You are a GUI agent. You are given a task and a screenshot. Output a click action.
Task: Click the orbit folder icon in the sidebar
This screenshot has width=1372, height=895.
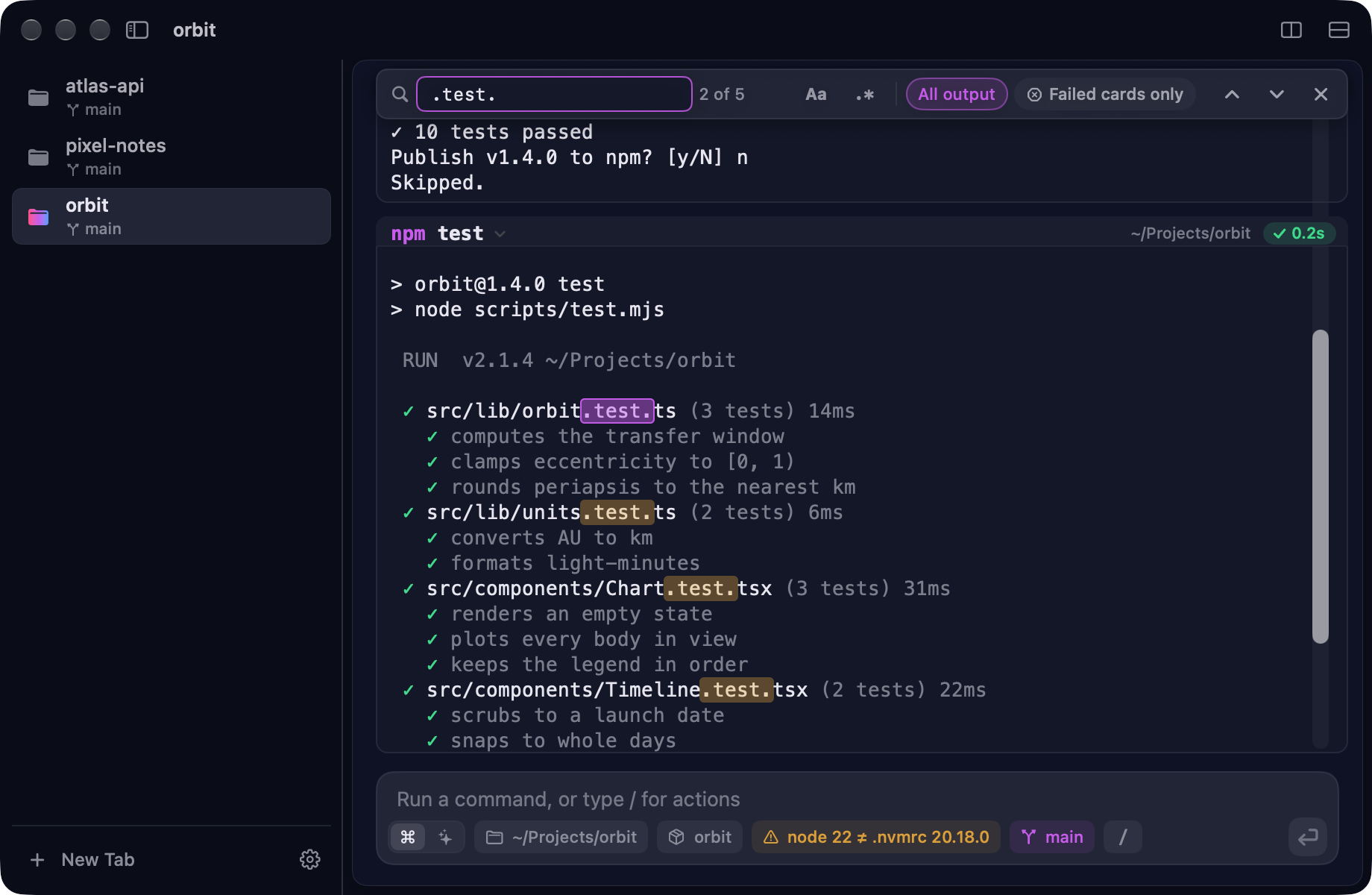pyautogui.click(x=38, y=216)
